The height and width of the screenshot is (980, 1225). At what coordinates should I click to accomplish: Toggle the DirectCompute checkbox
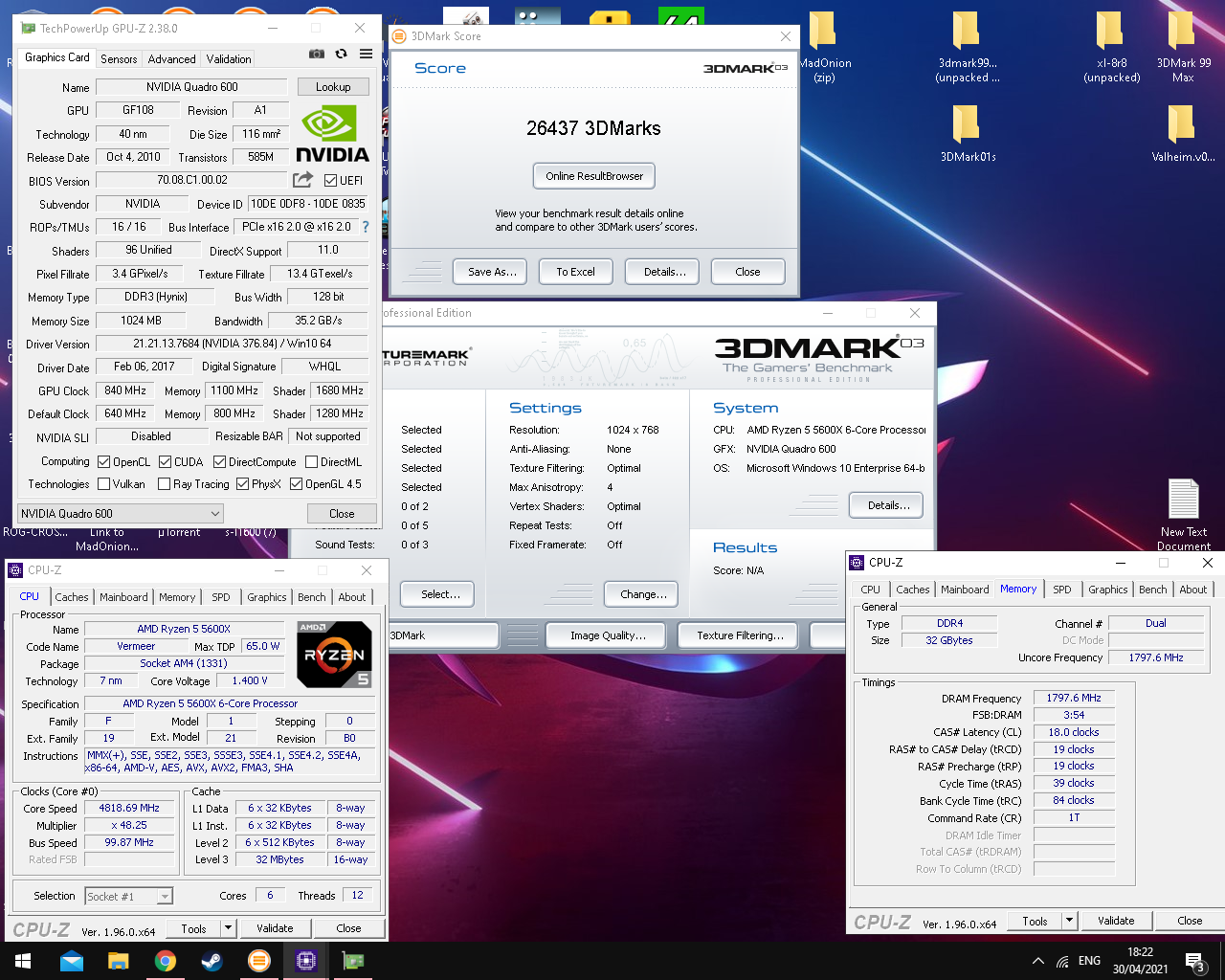click(x=219, y=461)
